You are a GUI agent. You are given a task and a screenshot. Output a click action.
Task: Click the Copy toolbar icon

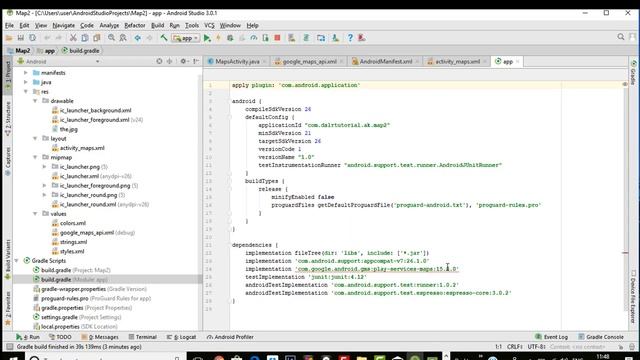[x=85, y=38]
